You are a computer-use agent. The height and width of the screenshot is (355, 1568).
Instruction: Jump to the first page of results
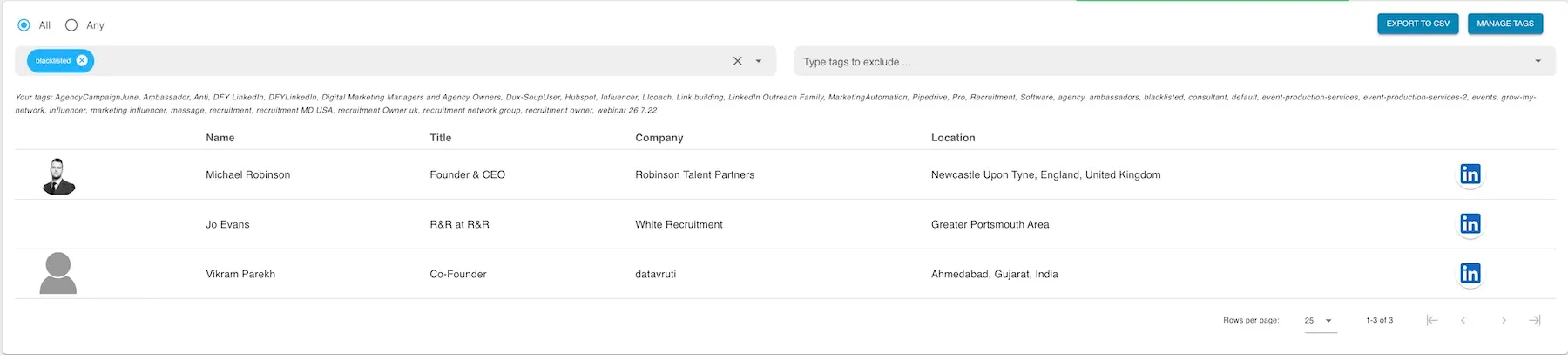pos(1432,320)
